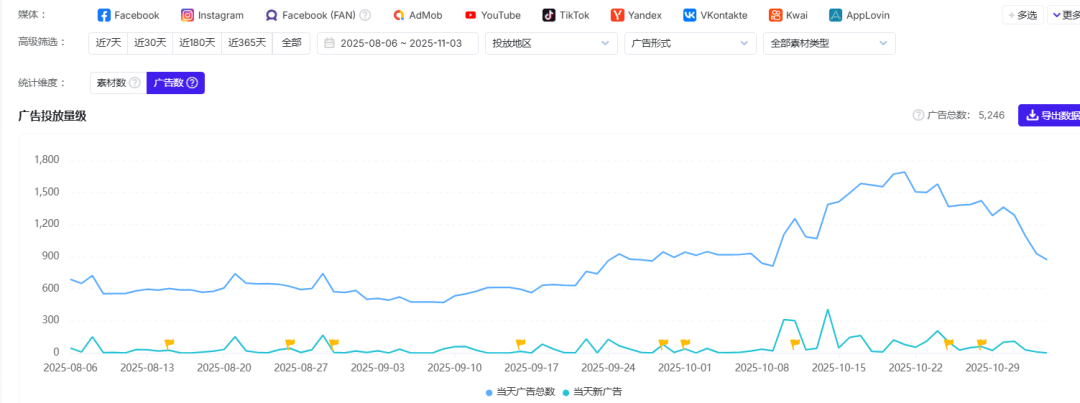
Task: Select the YouTube media icon
Action: click(470, 15)
